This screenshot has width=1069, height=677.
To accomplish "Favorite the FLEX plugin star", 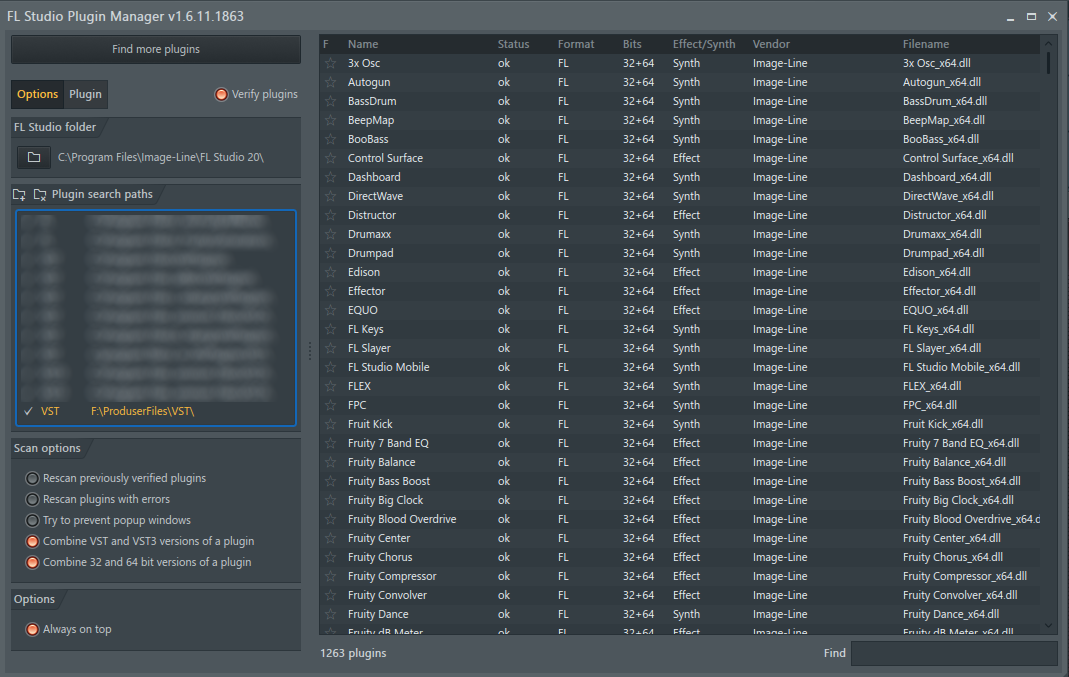I will [331, 387].
